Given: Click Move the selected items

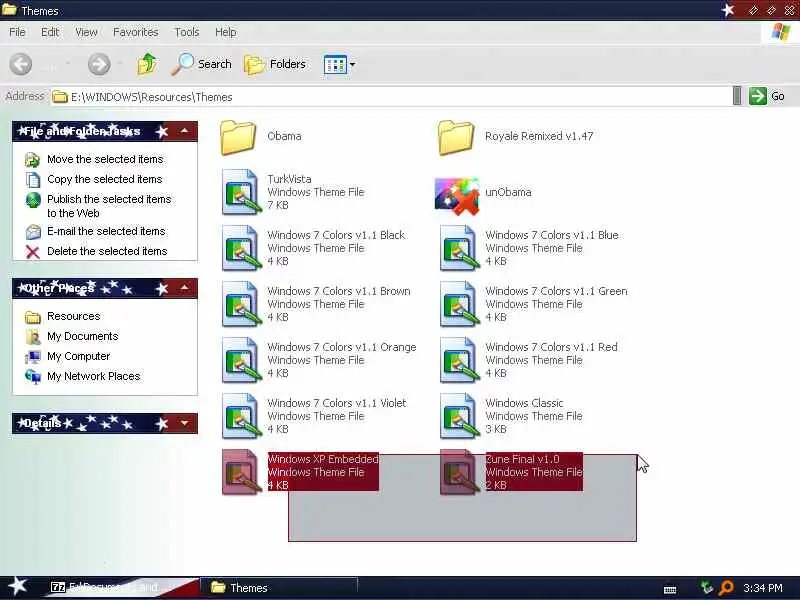Looking at the screenshot, I should coord(105,159).
